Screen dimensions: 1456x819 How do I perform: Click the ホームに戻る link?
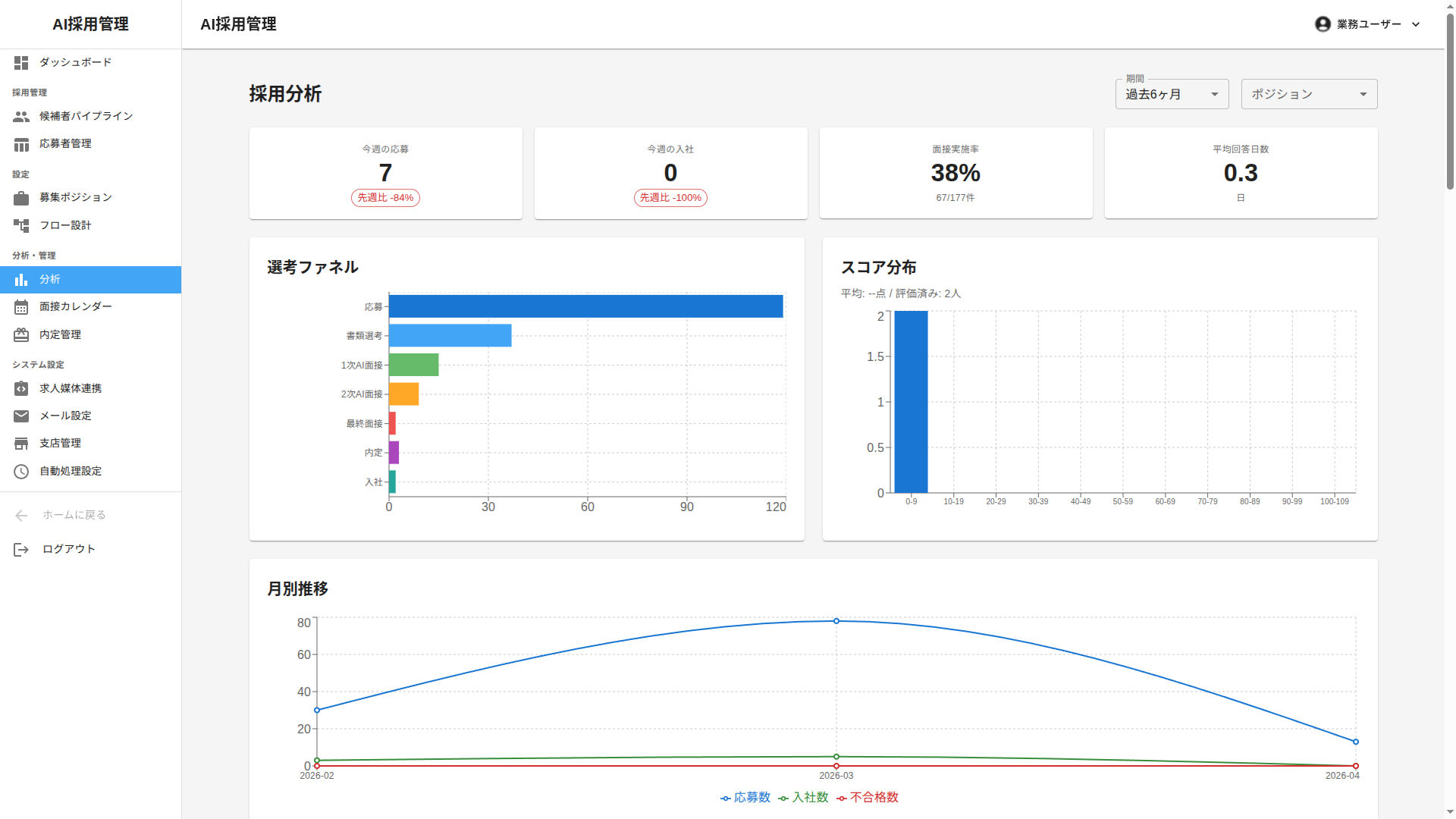click(74, 516)
